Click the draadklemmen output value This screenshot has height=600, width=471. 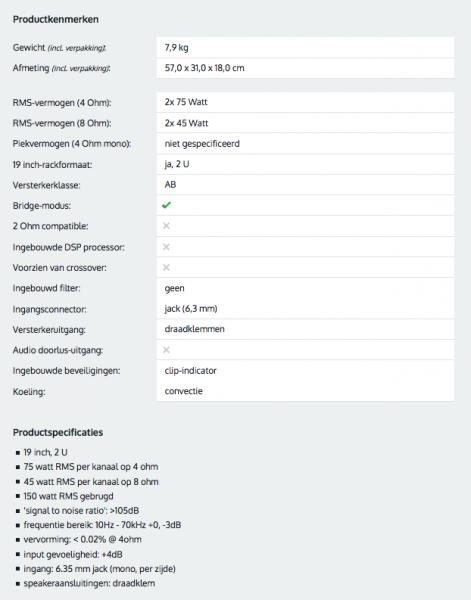194,329
